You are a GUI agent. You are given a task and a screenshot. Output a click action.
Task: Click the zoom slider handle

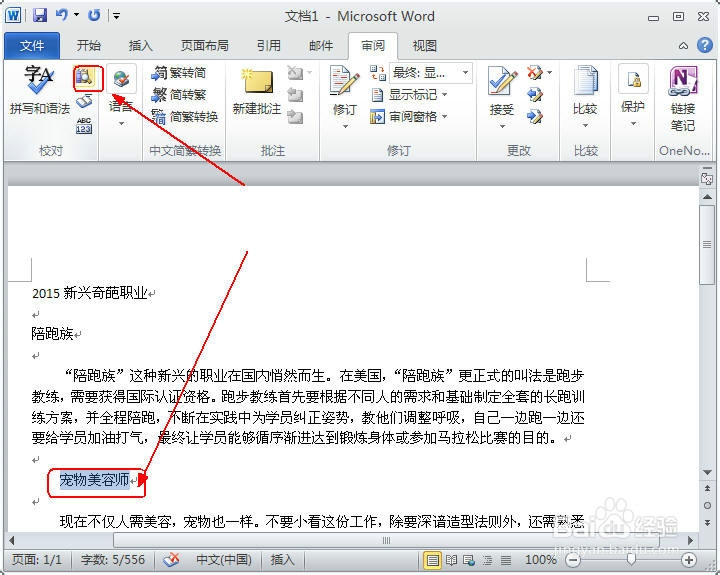[631, 559]
